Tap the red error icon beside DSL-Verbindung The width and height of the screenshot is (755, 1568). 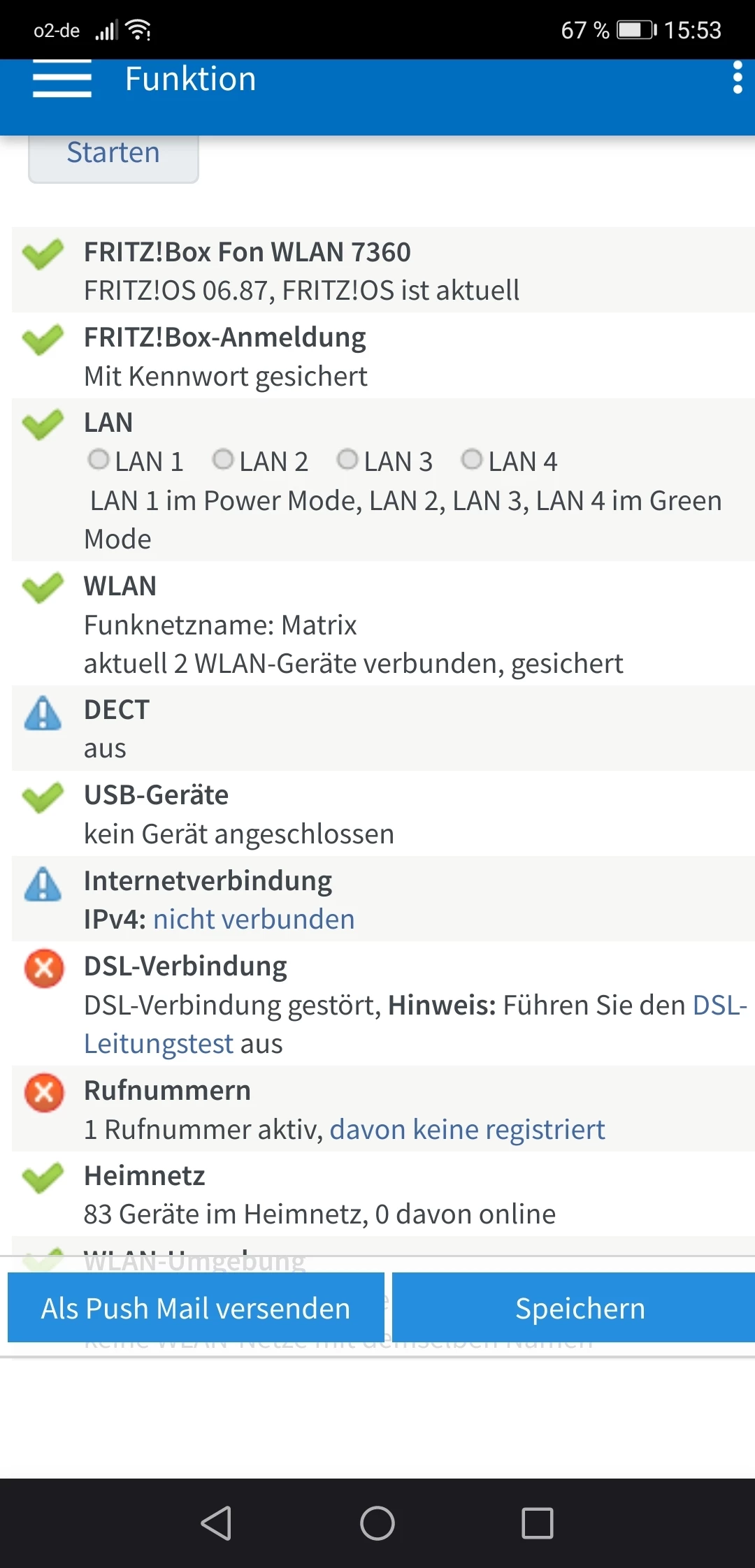click(44, 968)
